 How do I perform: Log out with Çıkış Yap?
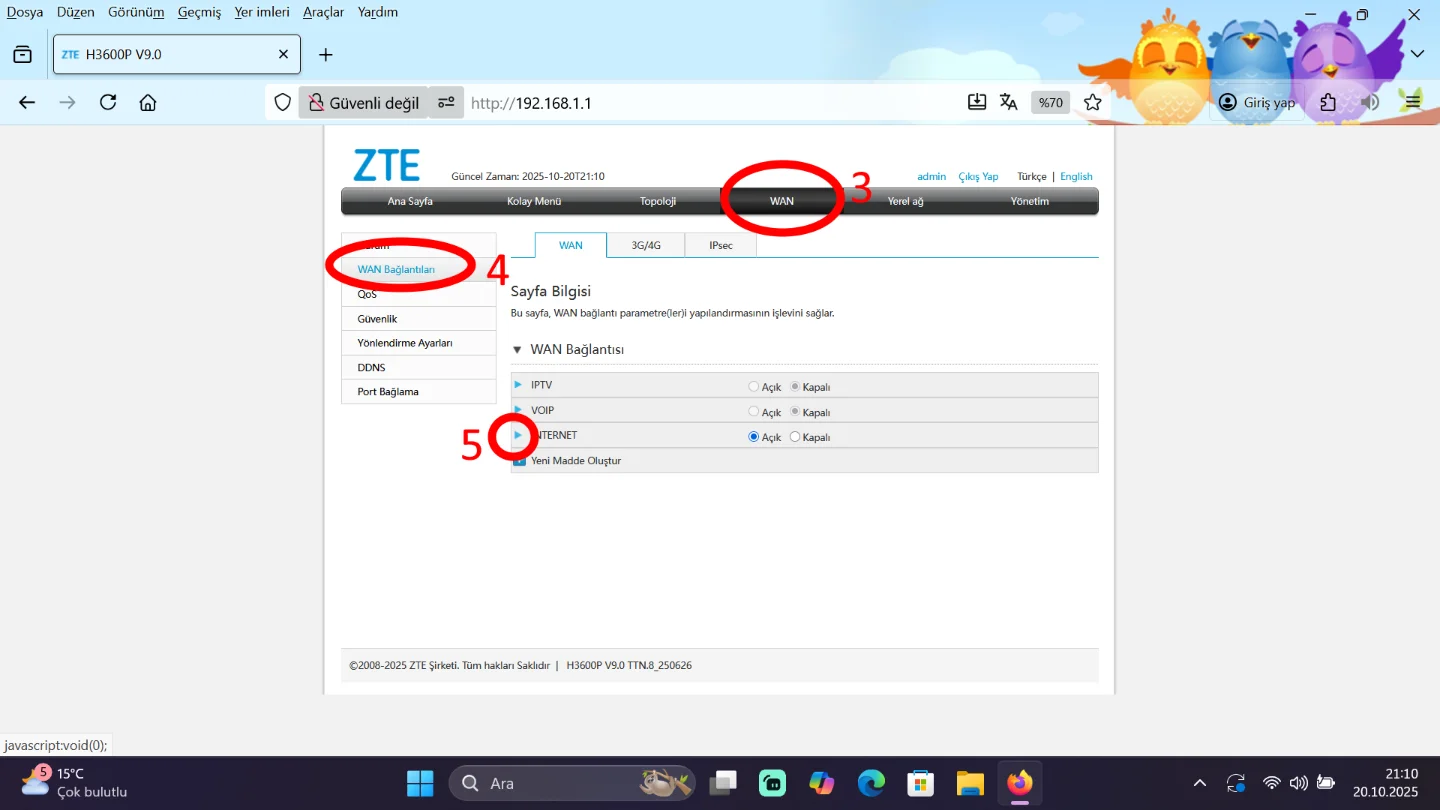click(x=978, y=177)
